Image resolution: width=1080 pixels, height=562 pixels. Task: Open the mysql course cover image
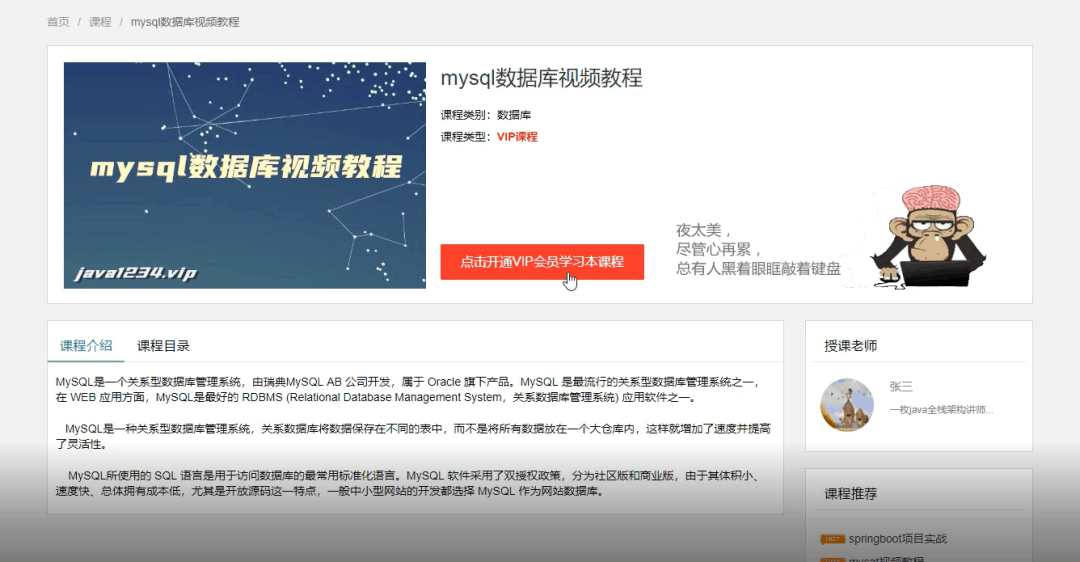click(245, 175)
